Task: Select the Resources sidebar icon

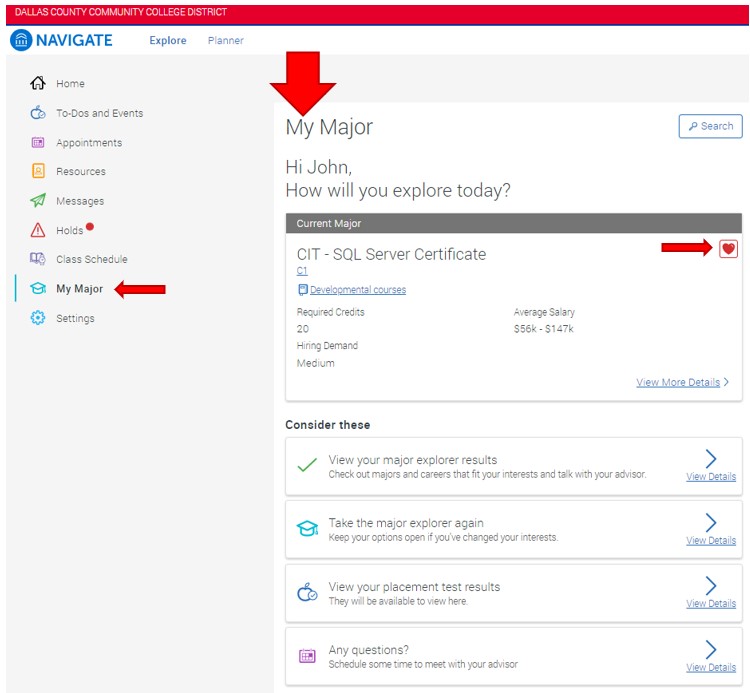Action: click(x=38, y=172)
